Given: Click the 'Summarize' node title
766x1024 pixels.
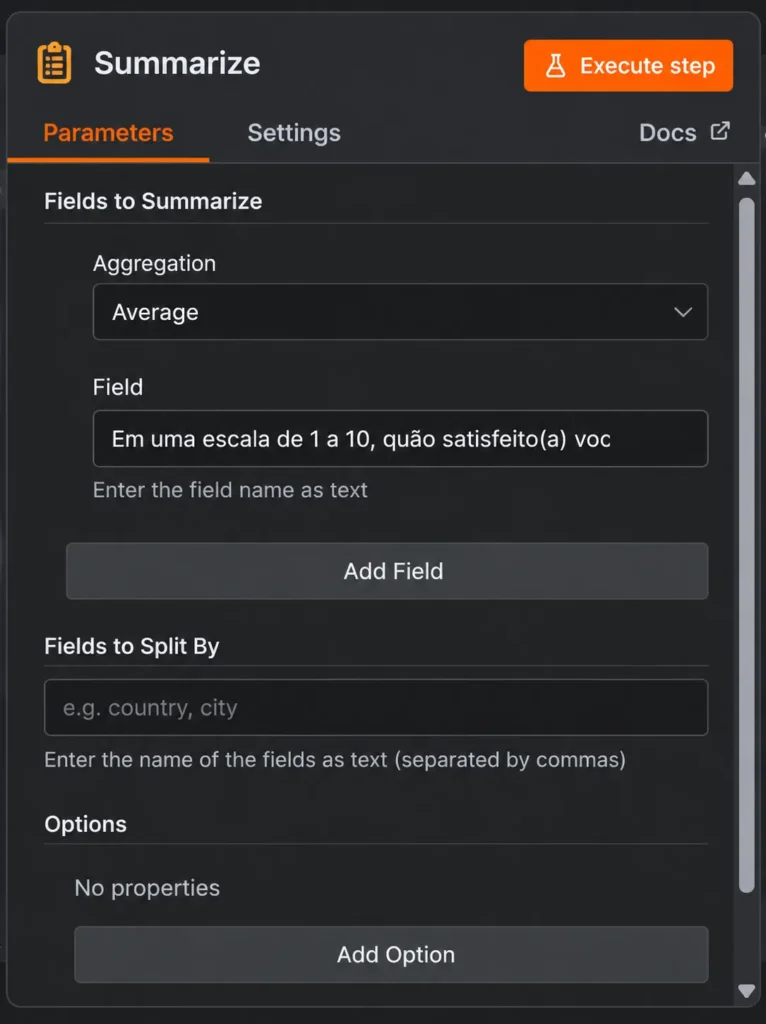Looking at the screenshot, I should 177,63.
